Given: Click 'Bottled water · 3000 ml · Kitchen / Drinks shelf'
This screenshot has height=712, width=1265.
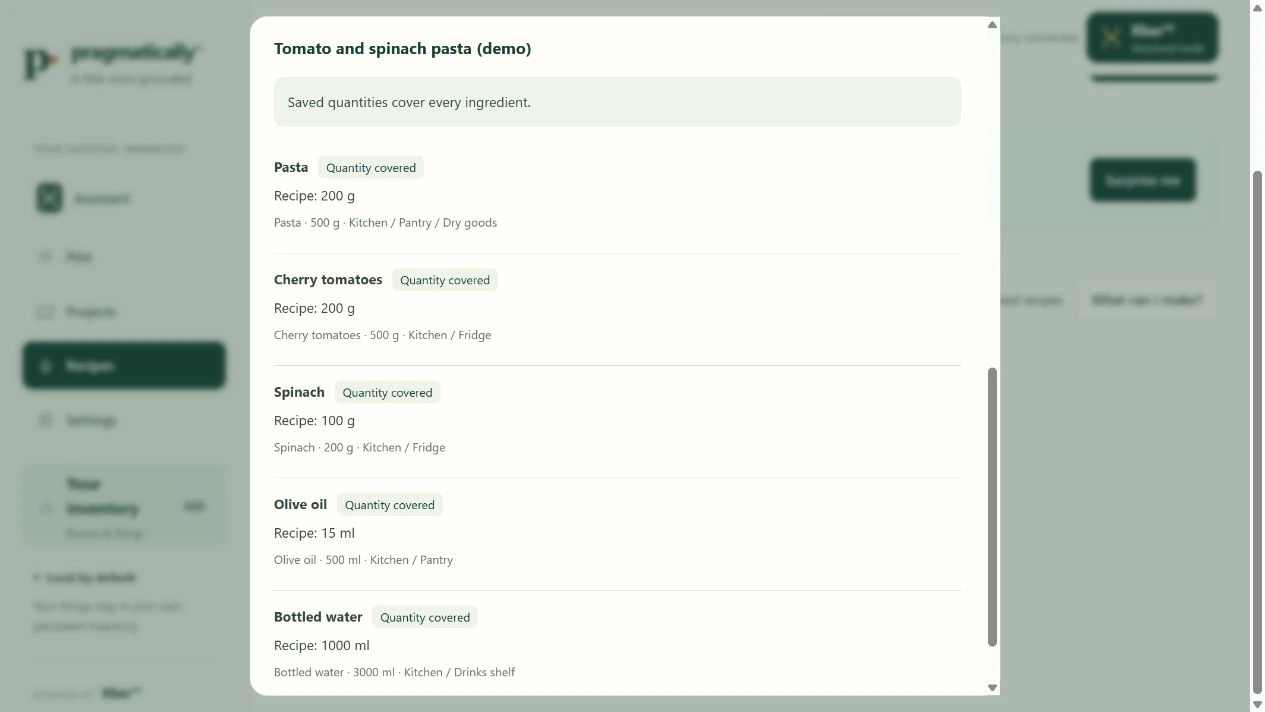Looking at the screenshot, I should 394,672.
